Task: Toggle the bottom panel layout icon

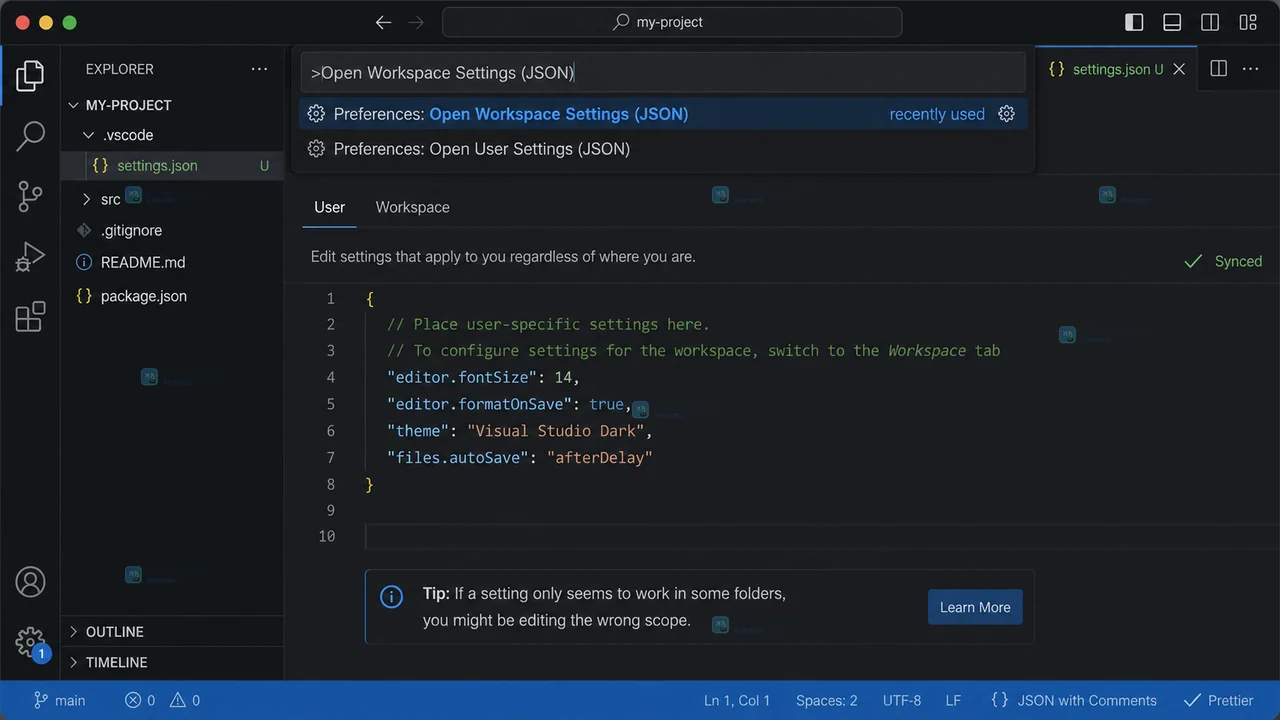Action: (1172, 22)
